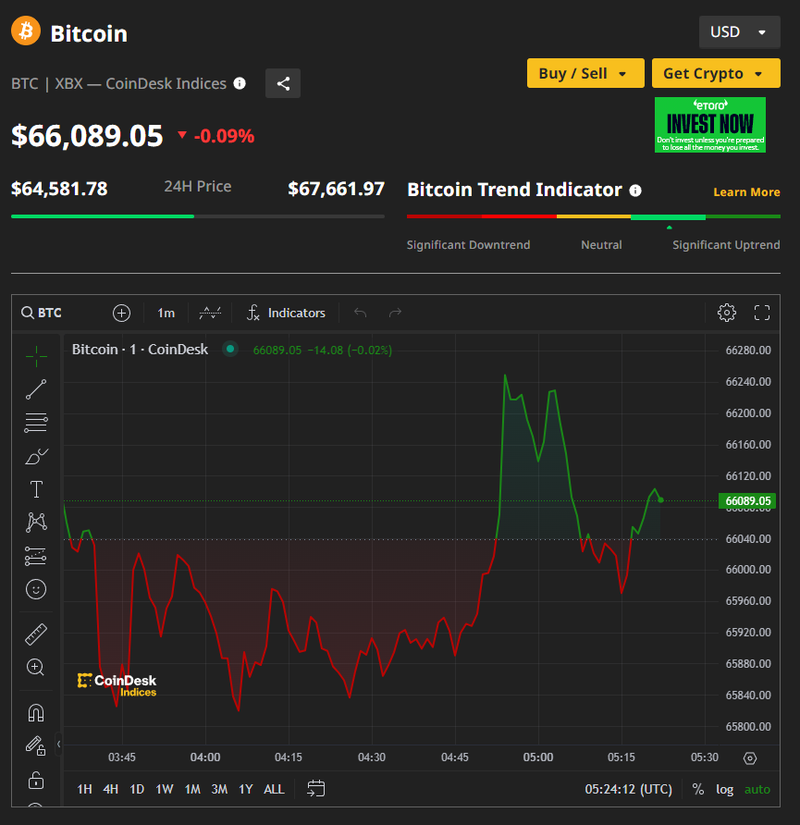Choose the brush drawing tool
This screenshot has height=825, width=800.
(x=36, y=456)
